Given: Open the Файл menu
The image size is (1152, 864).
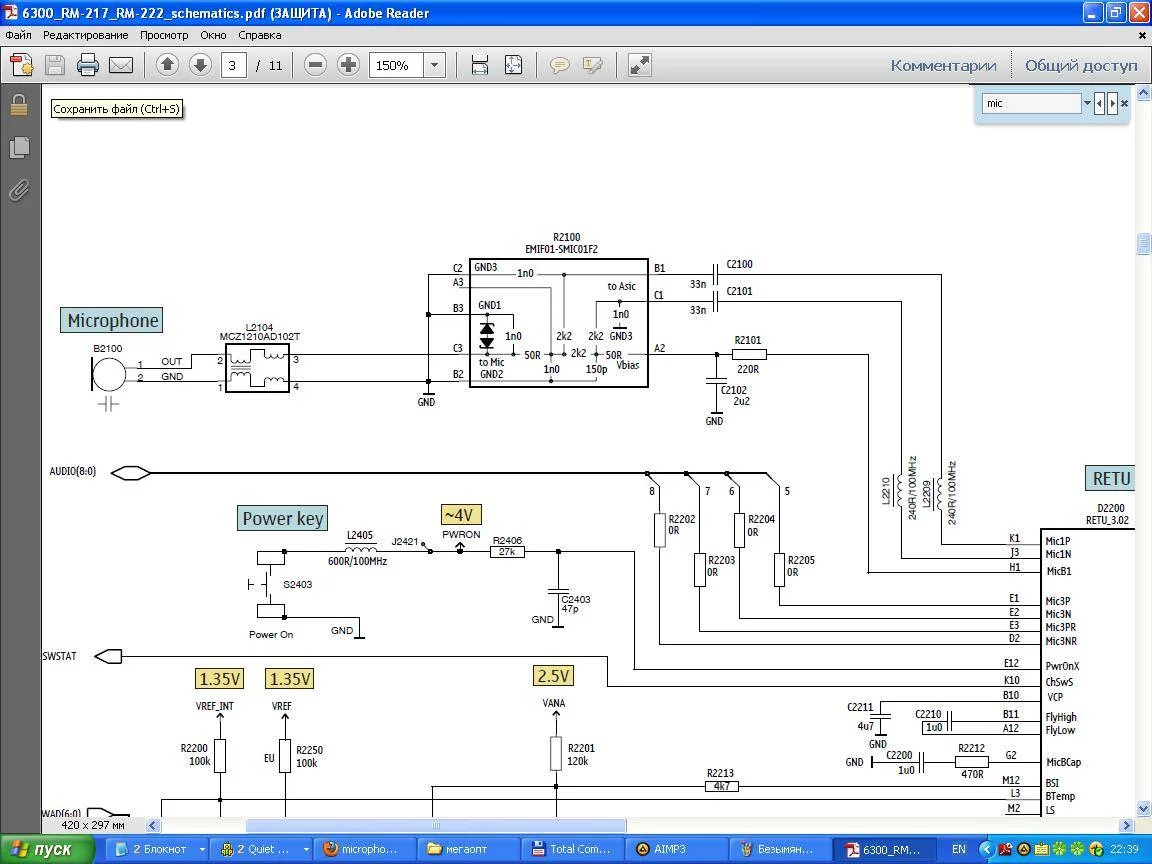Looking at the screenshot, I should pyautogui.click(x=18, y=35).
